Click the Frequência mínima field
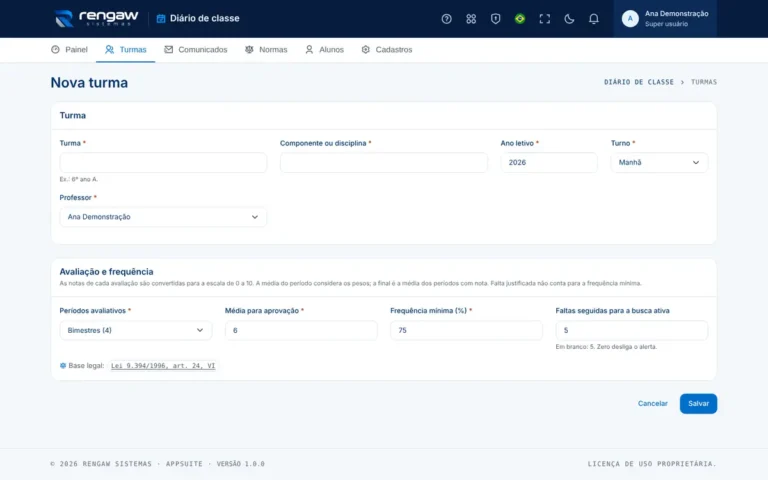 [x=466, y=330]
